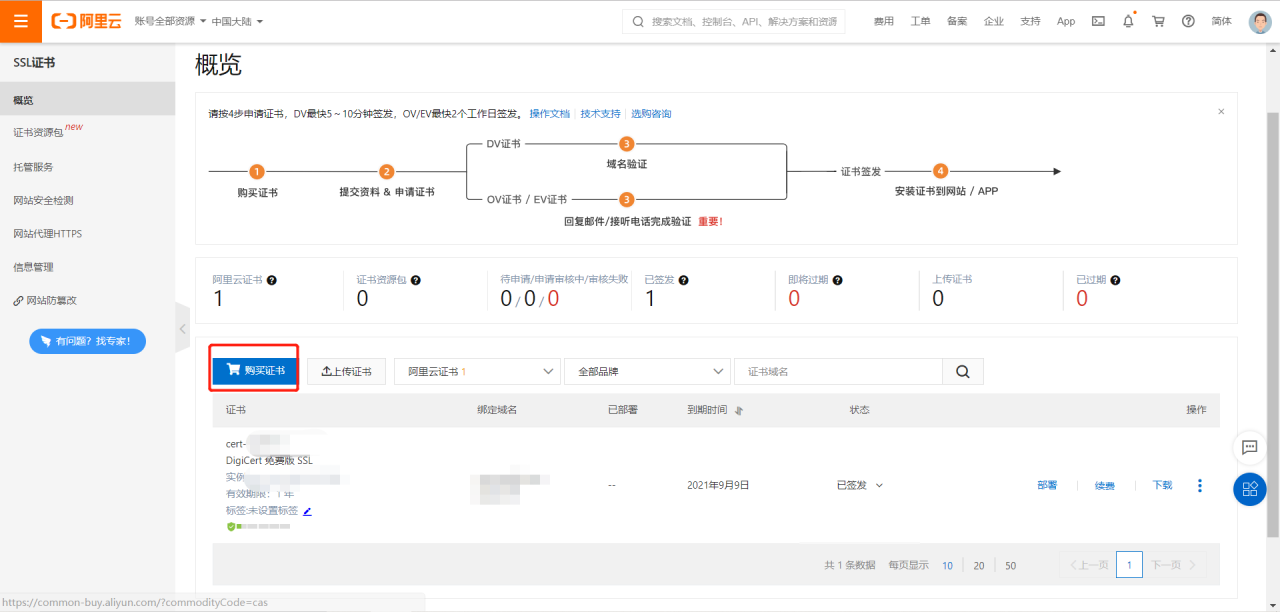
Task: Expand the 已签发 status dropdown
Action: click(858, 484)
